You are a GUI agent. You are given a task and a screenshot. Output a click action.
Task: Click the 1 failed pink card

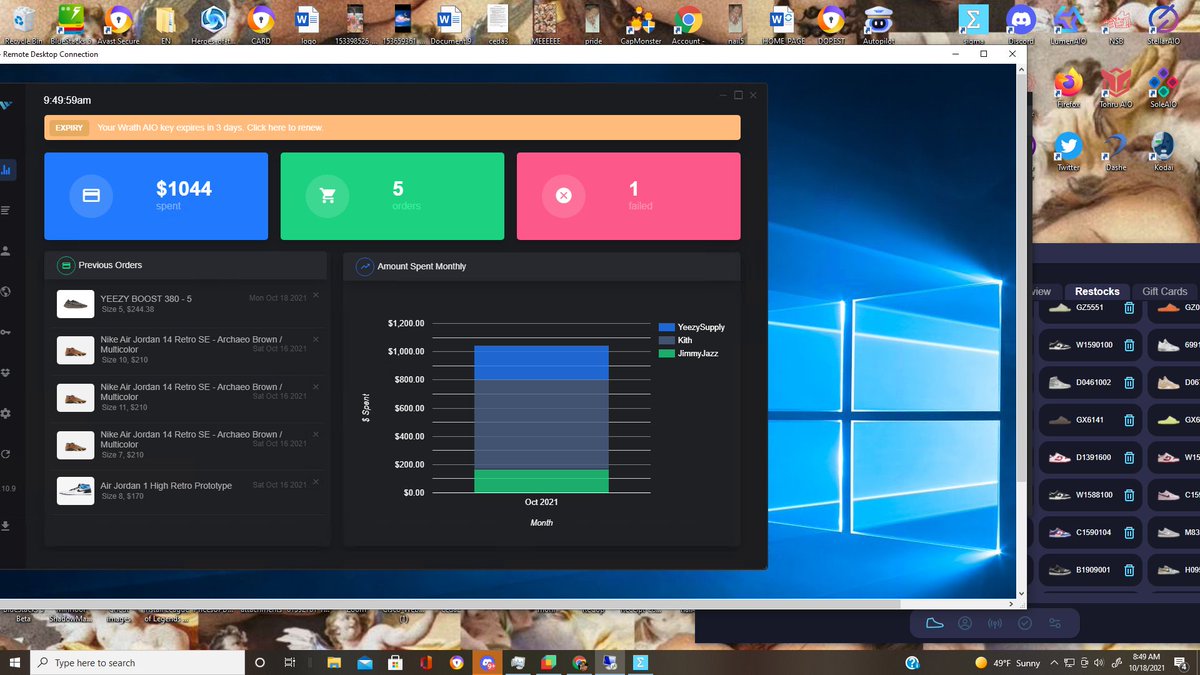pyautogui.click(x=628, y=196)
